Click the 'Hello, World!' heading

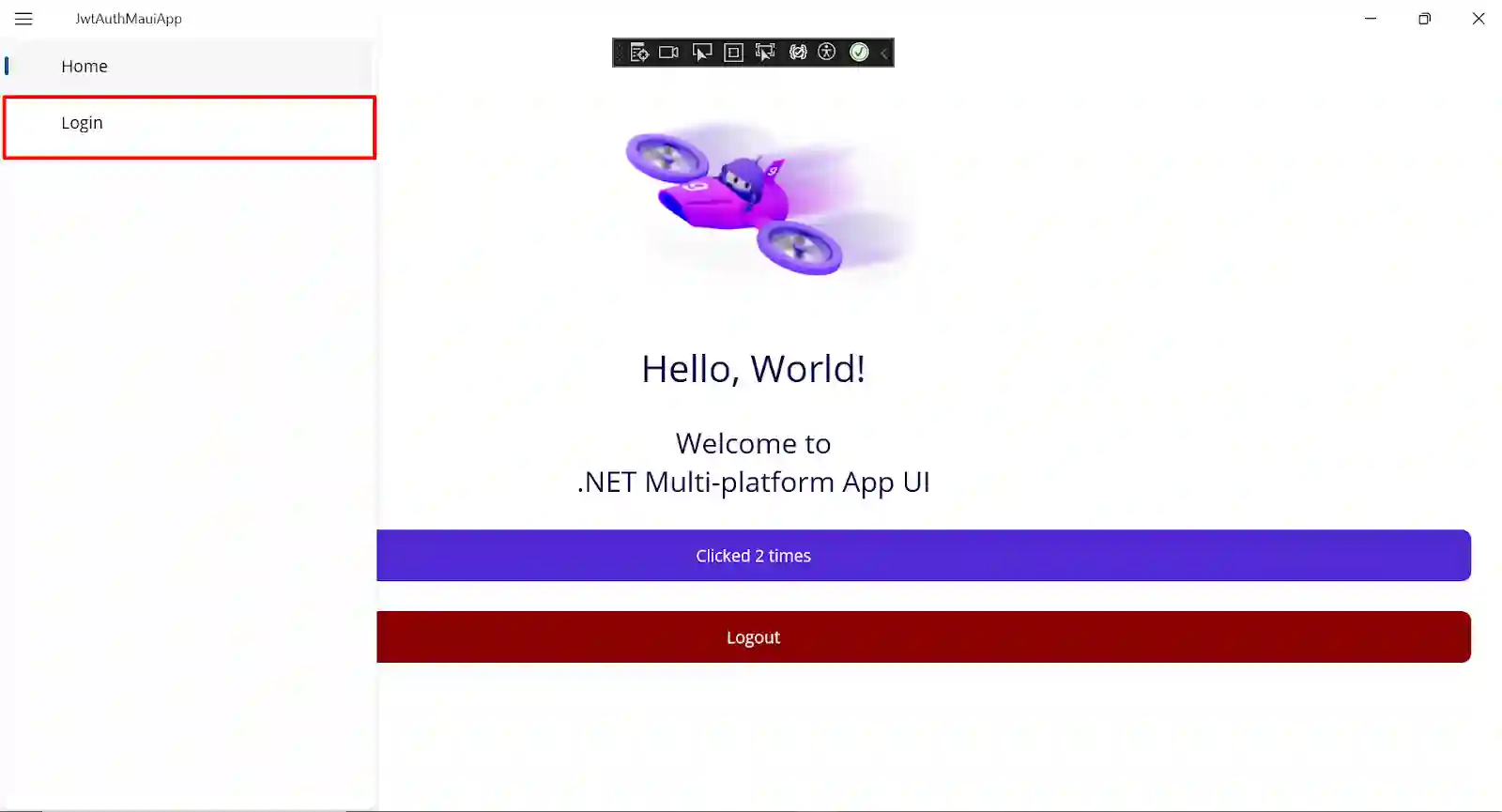(753, 369)
